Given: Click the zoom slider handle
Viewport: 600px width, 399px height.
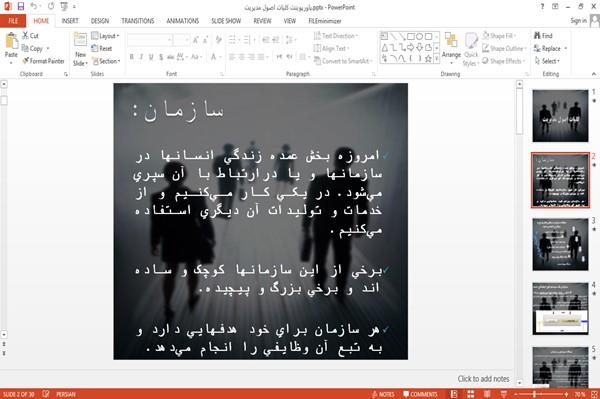Looking at the screenshot, I should pos(534,394).
